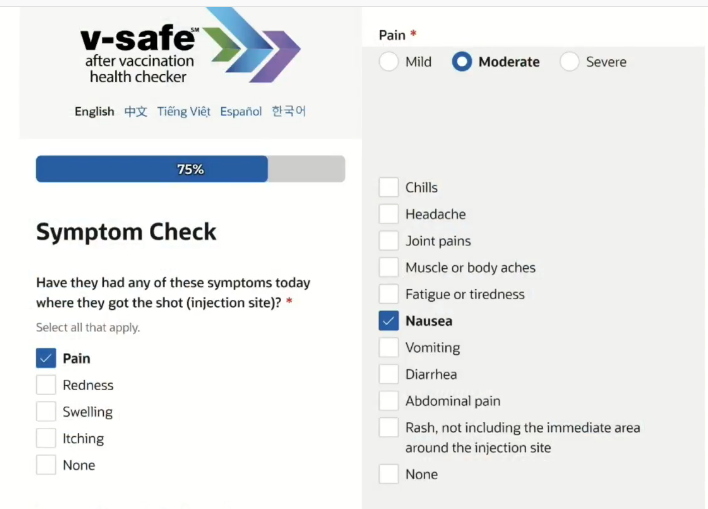The height and width of the screenshot is (509, 708).
Task: Switch language to 中文
Action: click(136, 111)
